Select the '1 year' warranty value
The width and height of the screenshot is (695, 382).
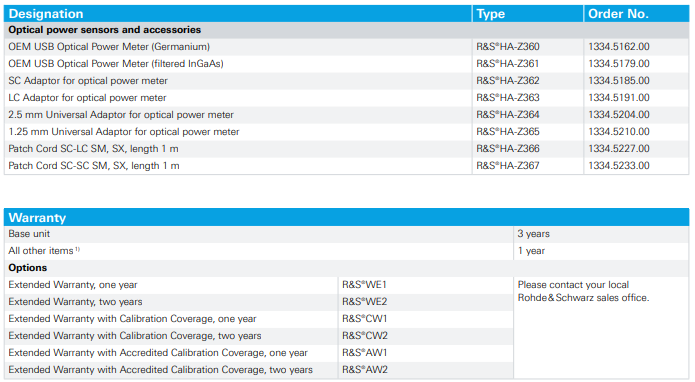tap(531, 251)
